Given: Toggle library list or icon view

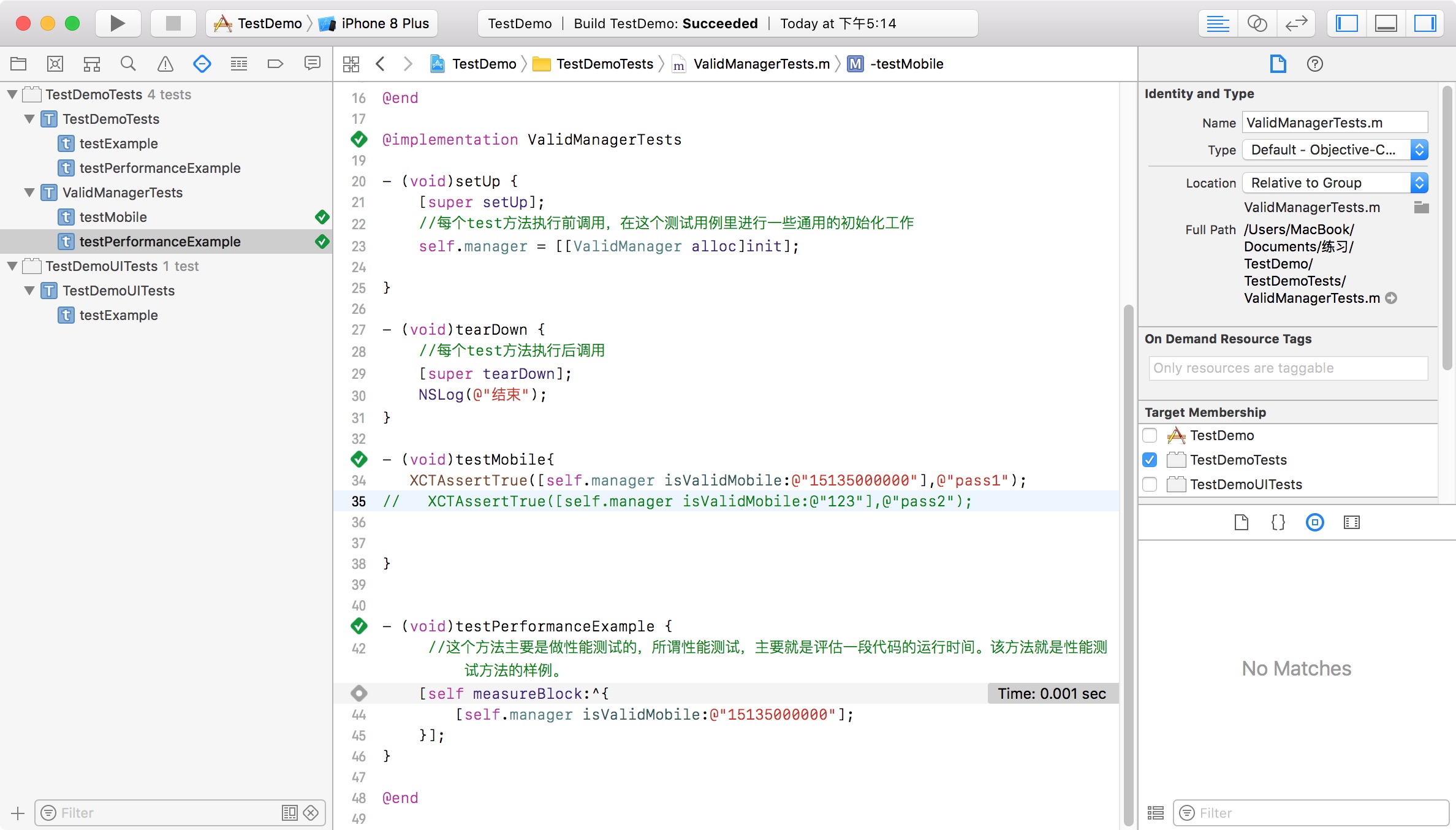Looking at the screenshot, I should click(x=1156, y=813).
